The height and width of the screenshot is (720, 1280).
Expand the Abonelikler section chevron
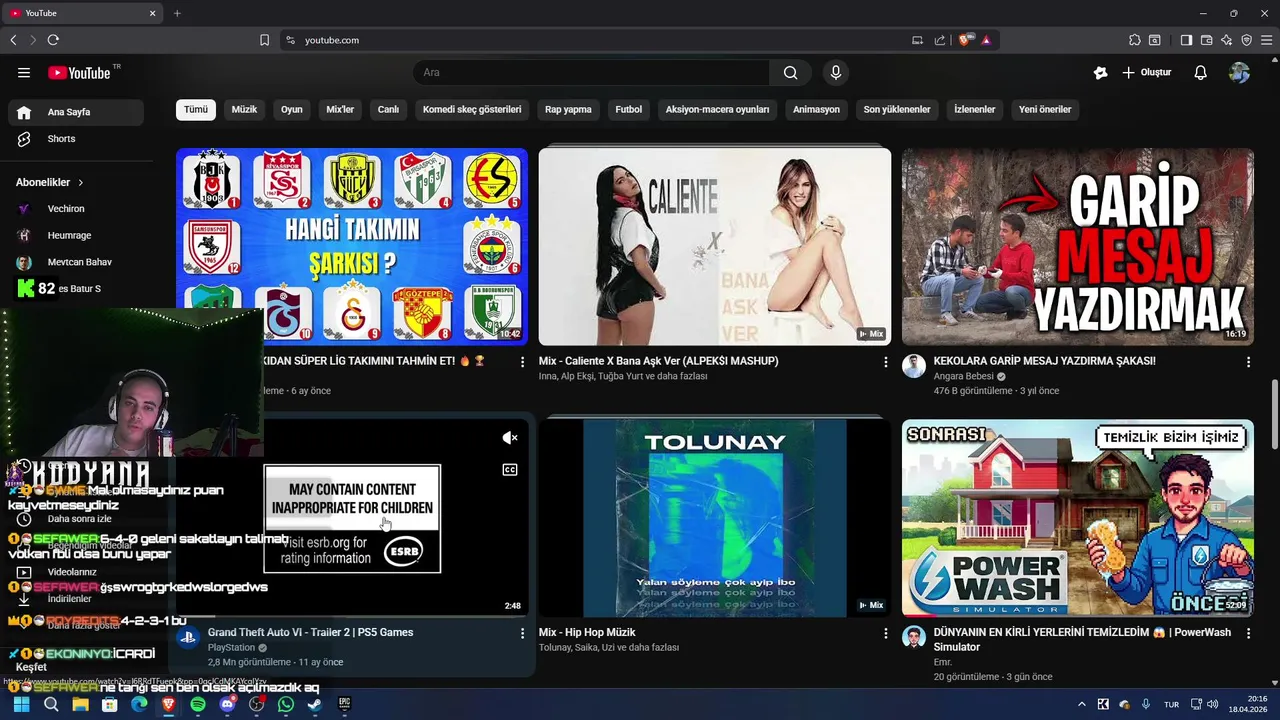coord(81,183)
